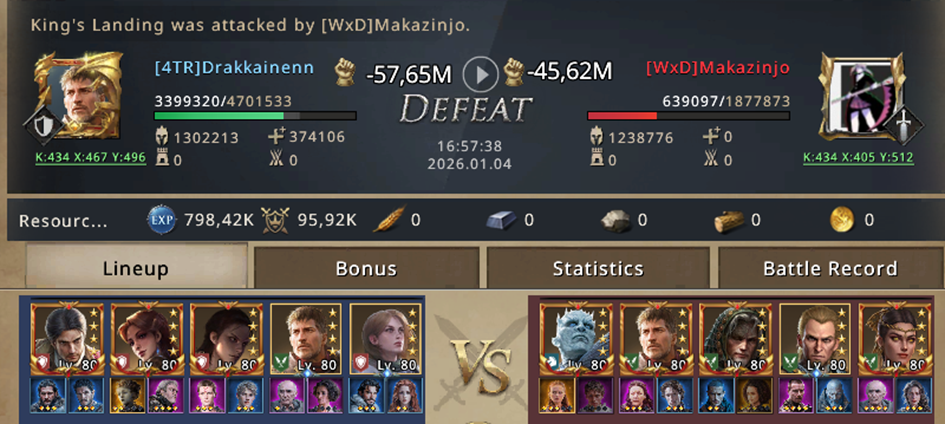Play the battle replay button
The height and width of the screenshot is (424, 945).
[x=480, y=74]
